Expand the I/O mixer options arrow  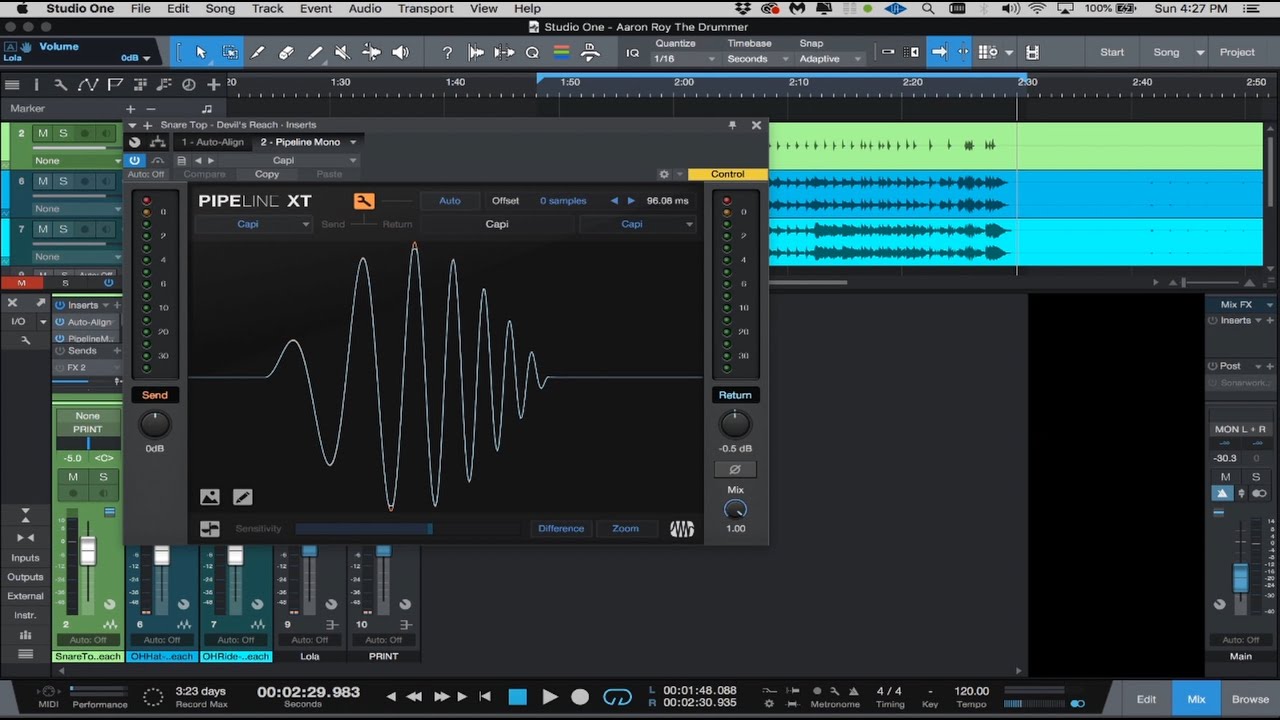[42, 322]
